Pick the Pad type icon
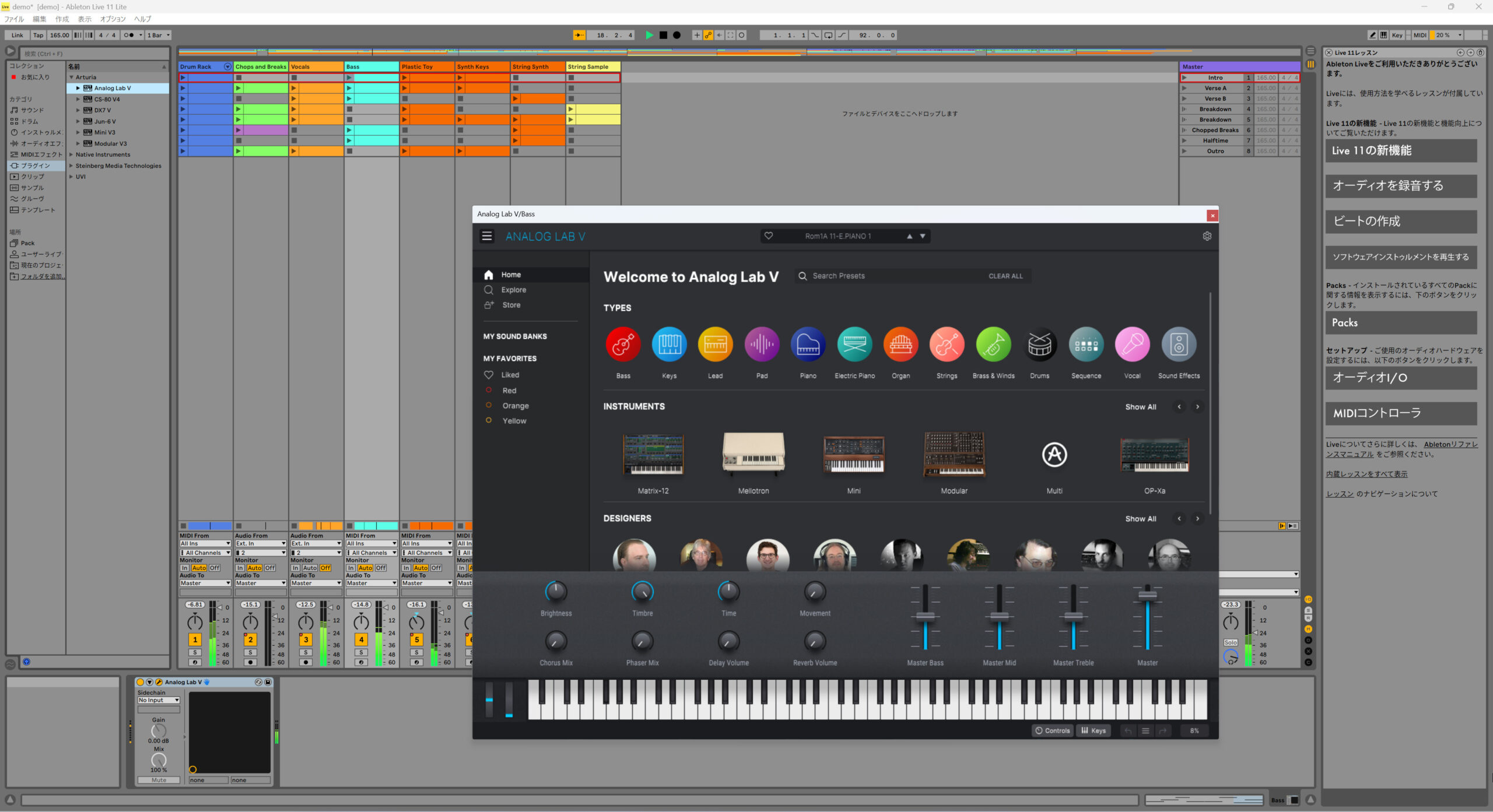 pyautogui.click(x=762, y=345)
